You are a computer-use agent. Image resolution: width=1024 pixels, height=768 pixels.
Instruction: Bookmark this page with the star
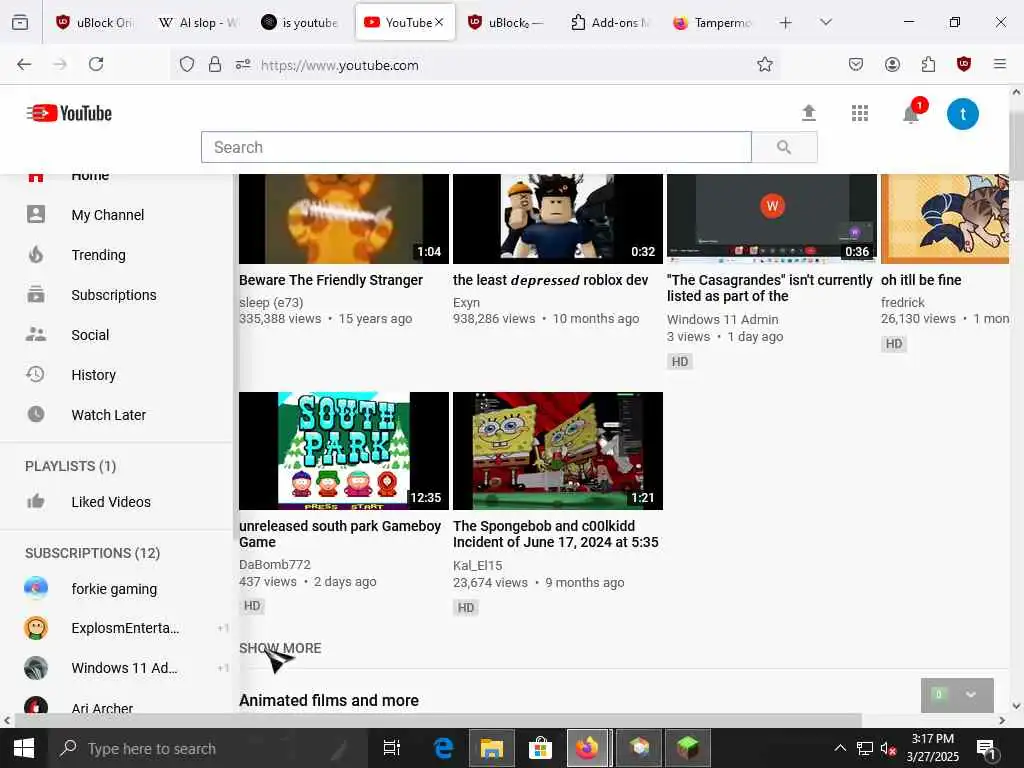click(765, 64)
